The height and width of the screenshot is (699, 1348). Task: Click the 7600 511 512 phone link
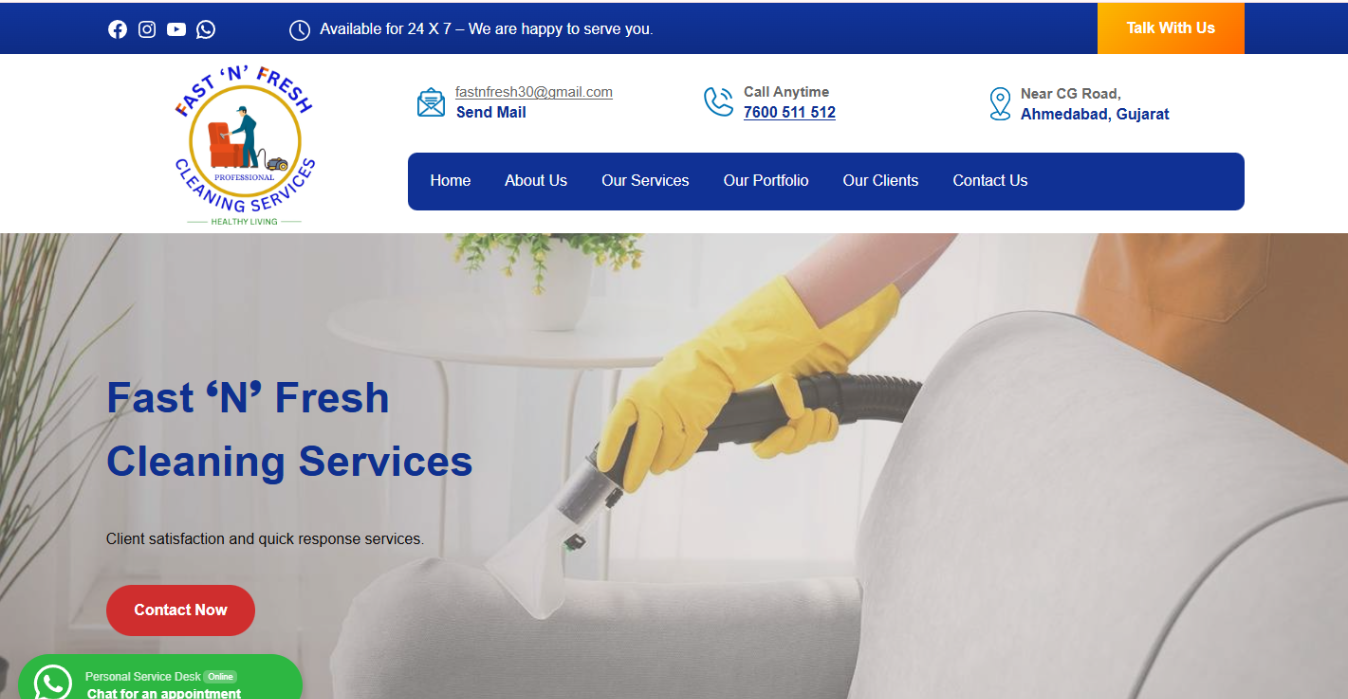[790, 113]
